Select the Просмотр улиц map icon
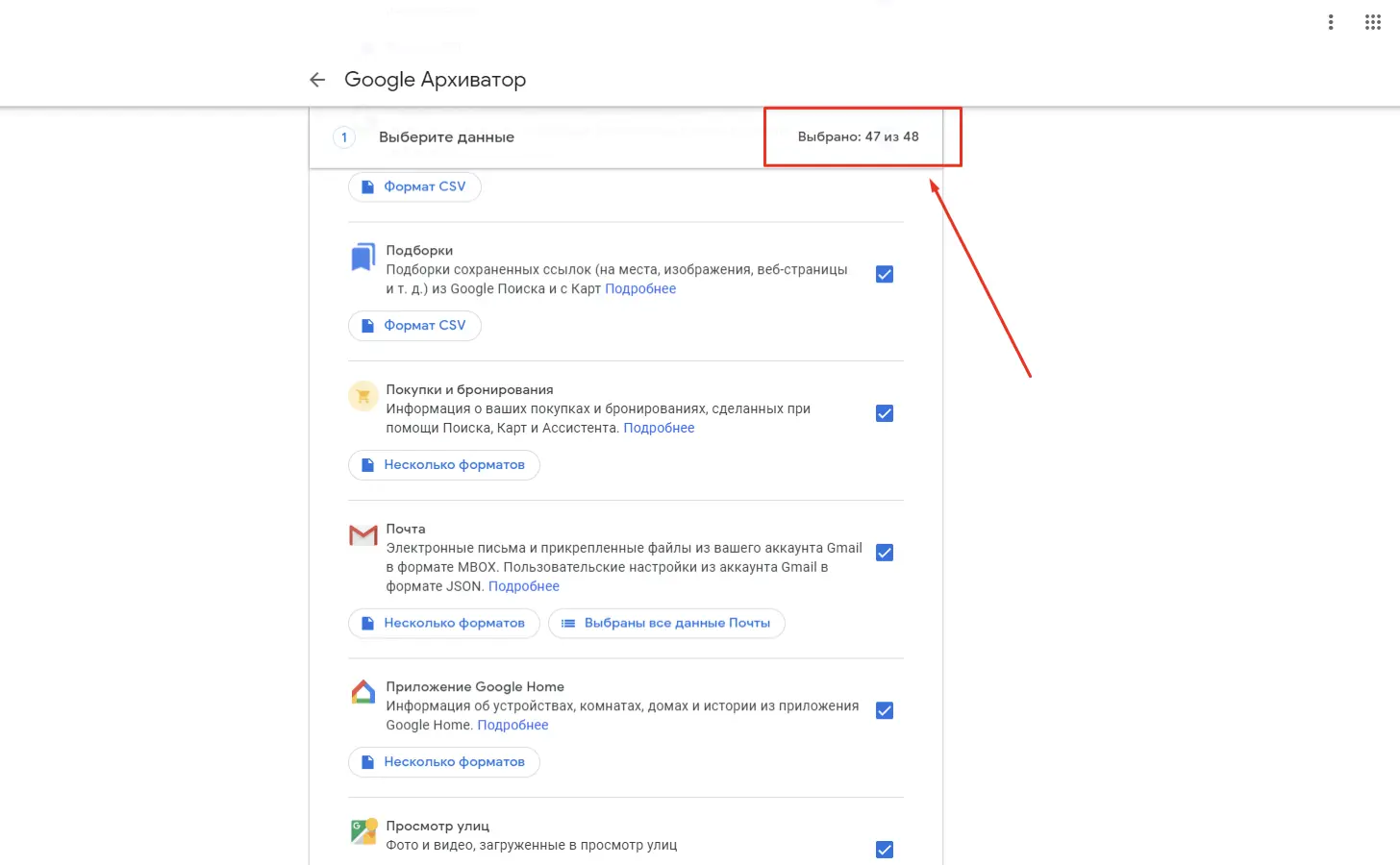Viewport: 1400px width, 865px height. tap(362, 831)
